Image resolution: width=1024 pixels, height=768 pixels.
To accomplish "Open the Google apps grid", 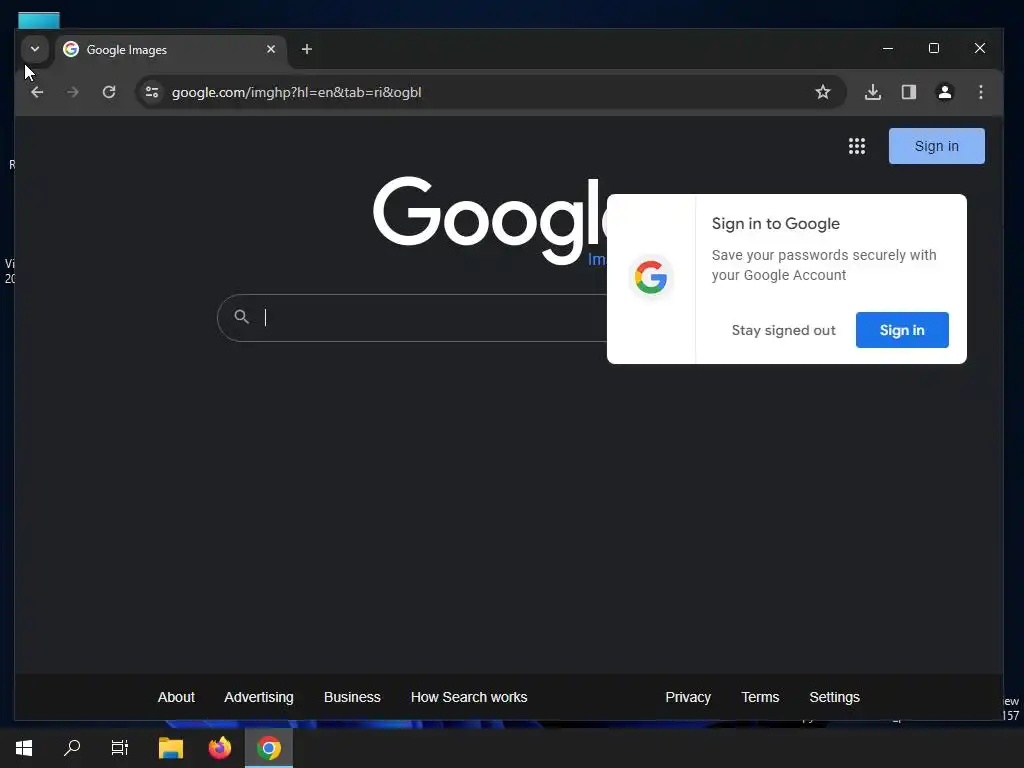I will [x=857, y=146].
